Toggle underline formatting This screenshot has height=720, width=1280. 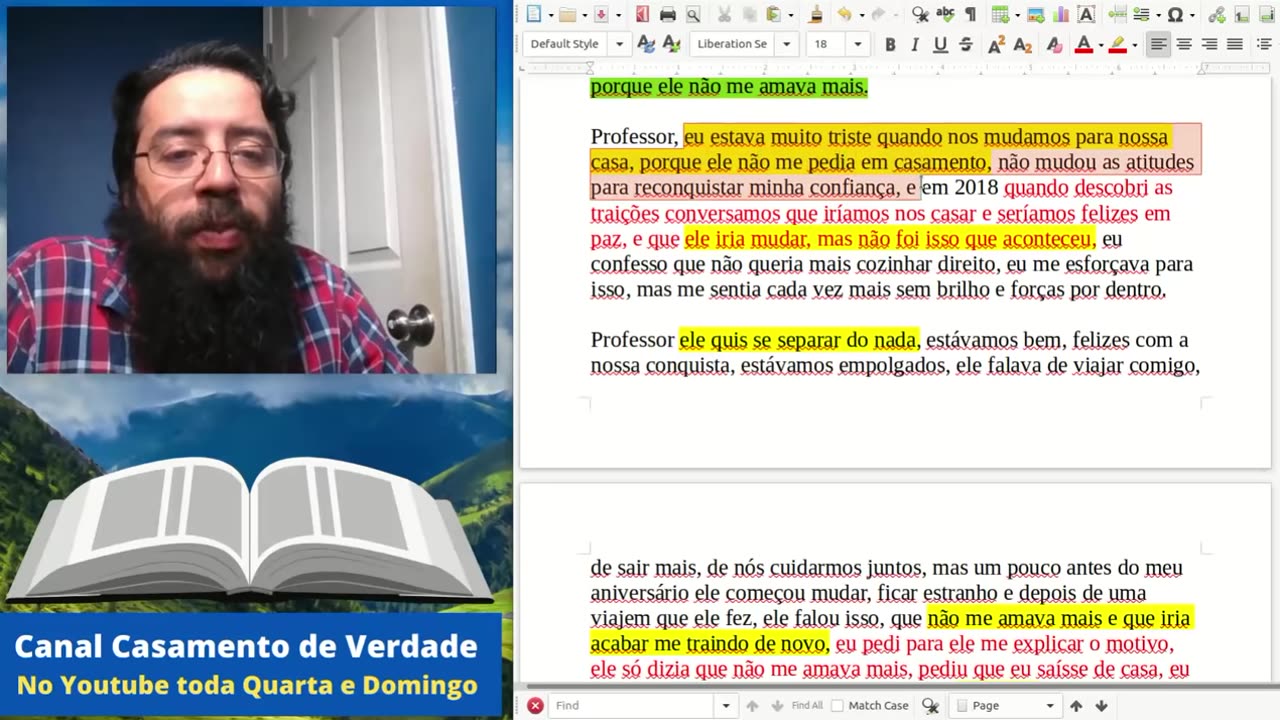point(940,44)
